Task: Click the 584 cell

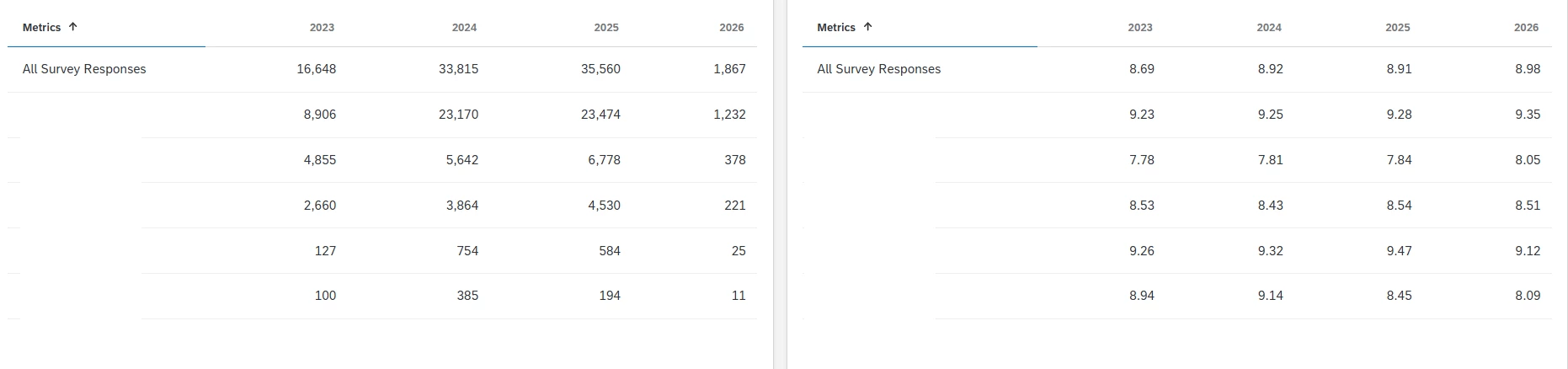Action: click(610, 251)
